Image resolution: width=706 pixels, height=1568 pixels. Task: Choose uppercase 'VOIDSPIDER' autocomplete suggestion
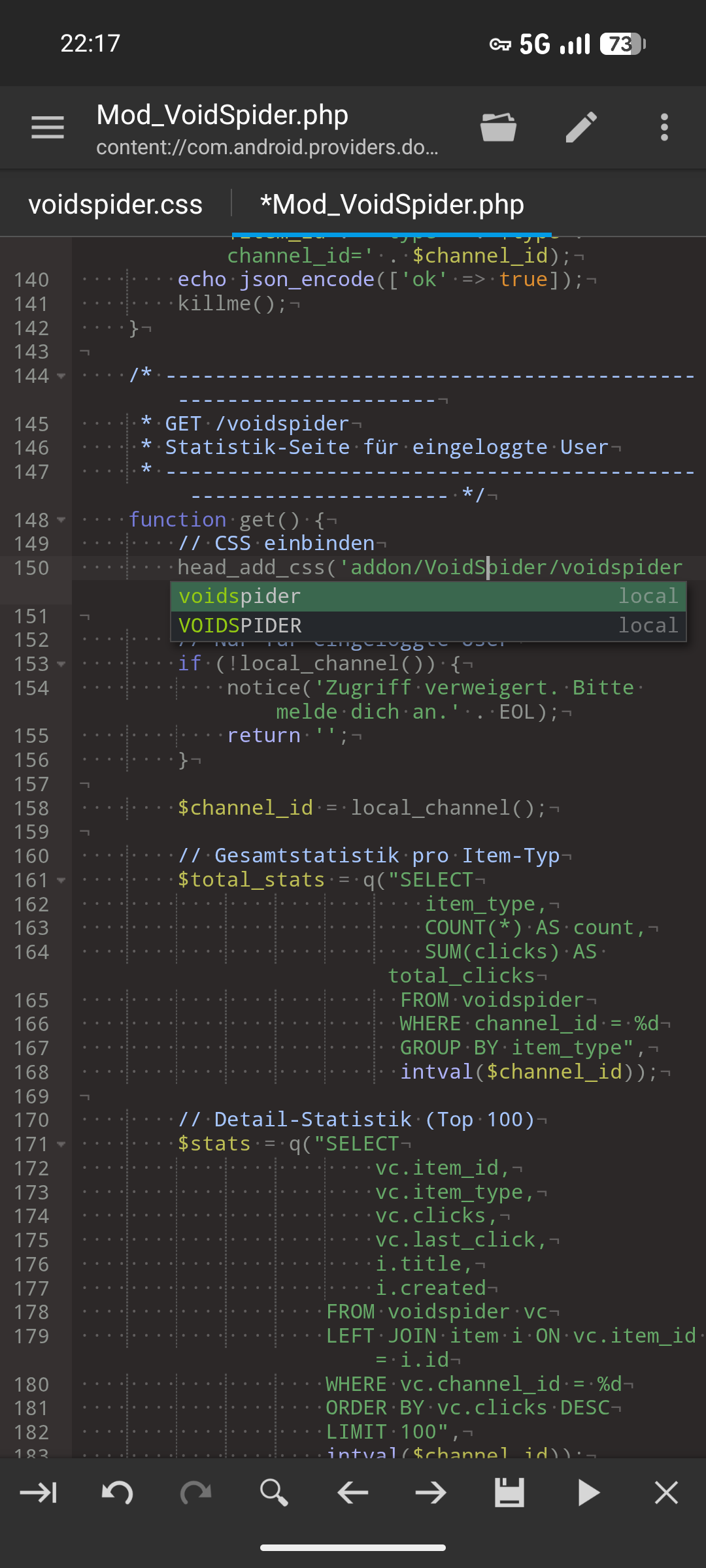428,626
